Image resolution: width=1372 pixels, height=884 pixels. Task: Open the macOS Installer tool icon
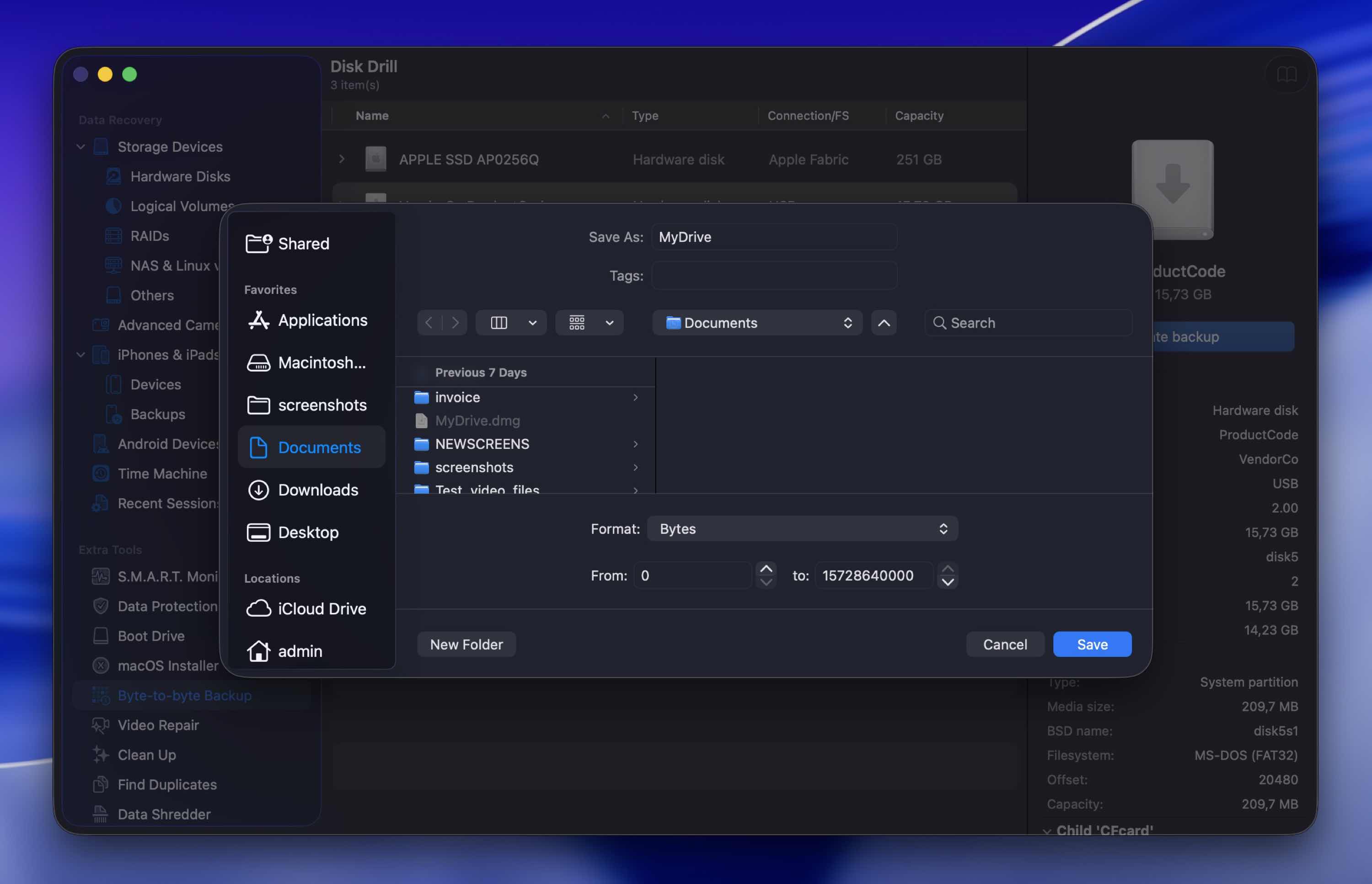(101, 666)
